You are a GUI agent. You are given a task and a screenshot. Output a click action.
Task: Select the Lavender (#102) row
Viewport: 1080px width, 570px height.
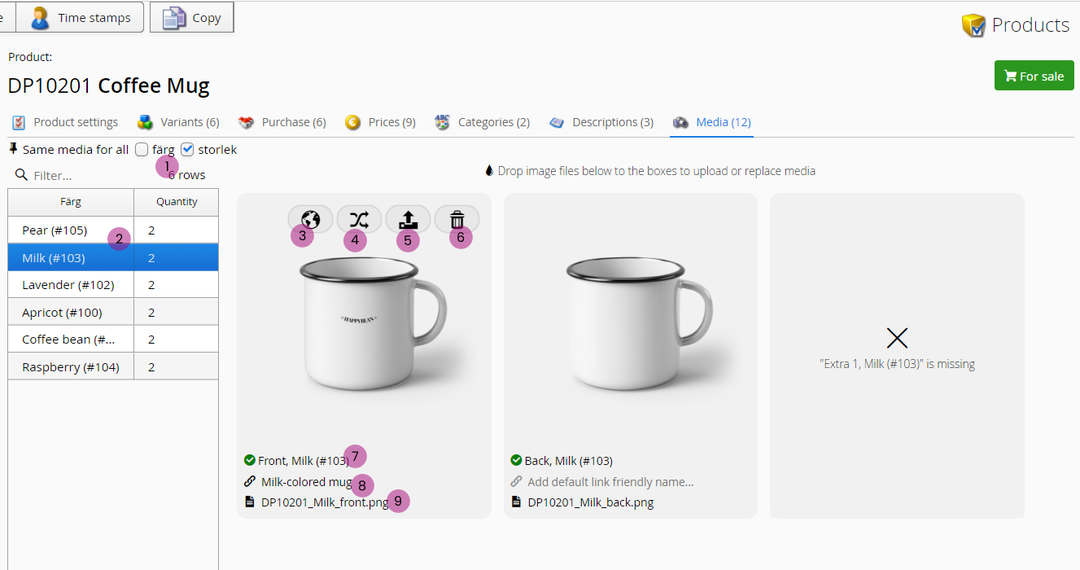[68, 285]
